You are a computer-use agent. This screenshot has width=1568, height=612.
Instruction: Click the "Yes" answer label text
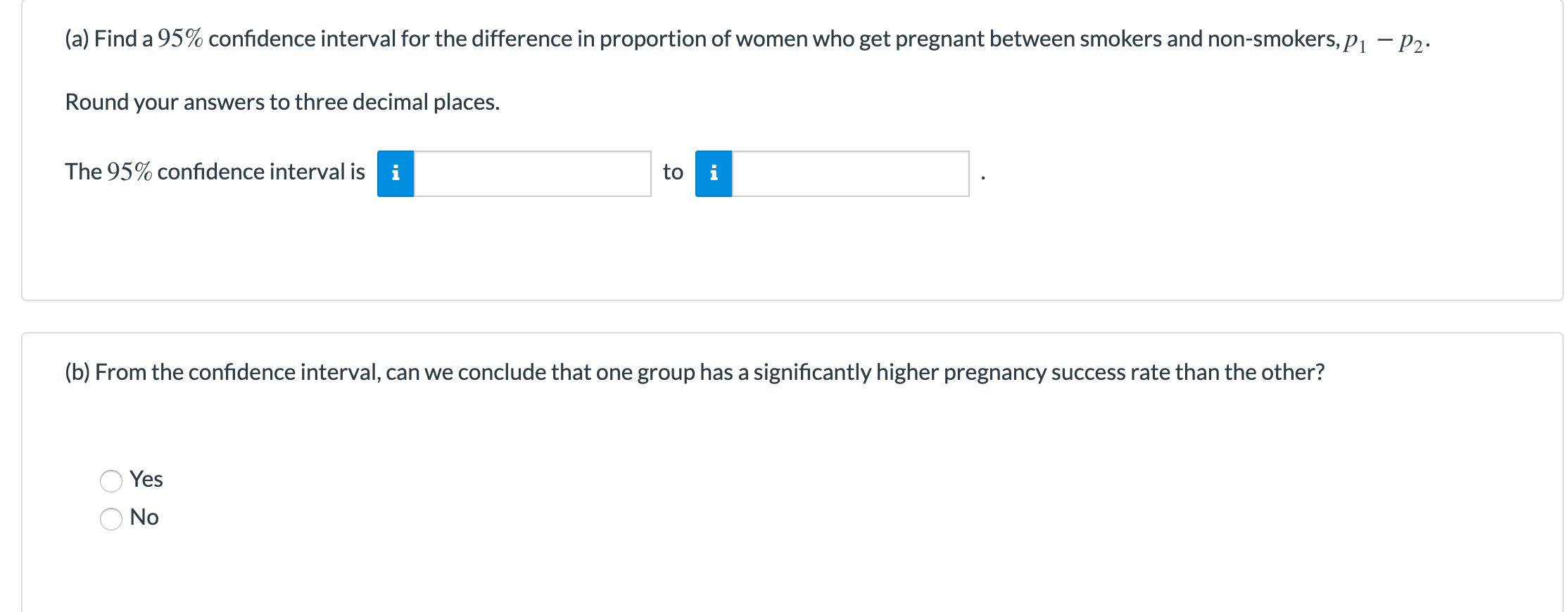coord(146,479)
